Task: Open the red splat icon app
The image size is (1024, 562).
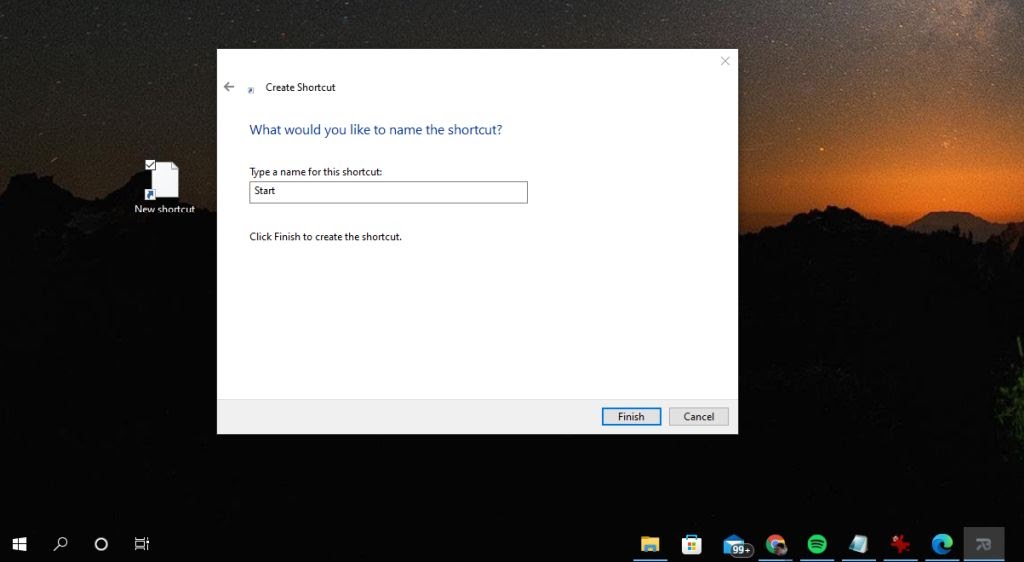Action: (900, 544)
